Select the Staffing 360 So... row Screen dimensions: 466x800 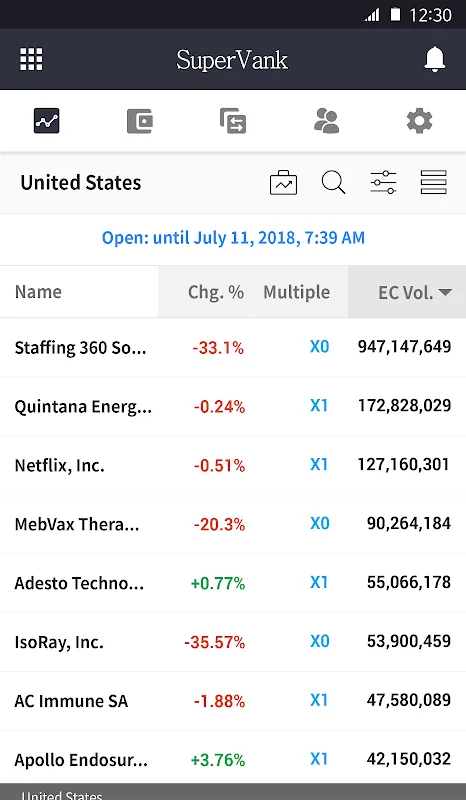pyautogui.click(x=233, y=347)
